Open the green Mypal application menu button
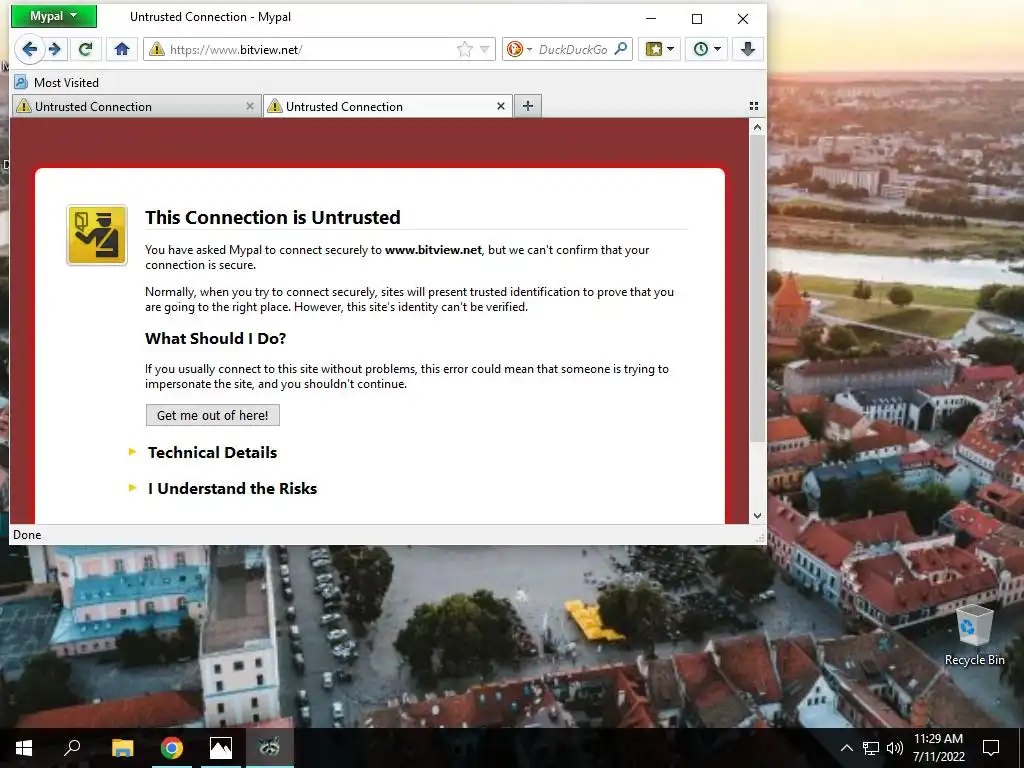This screenshot has width=1024, height=768. coord(54,16)
